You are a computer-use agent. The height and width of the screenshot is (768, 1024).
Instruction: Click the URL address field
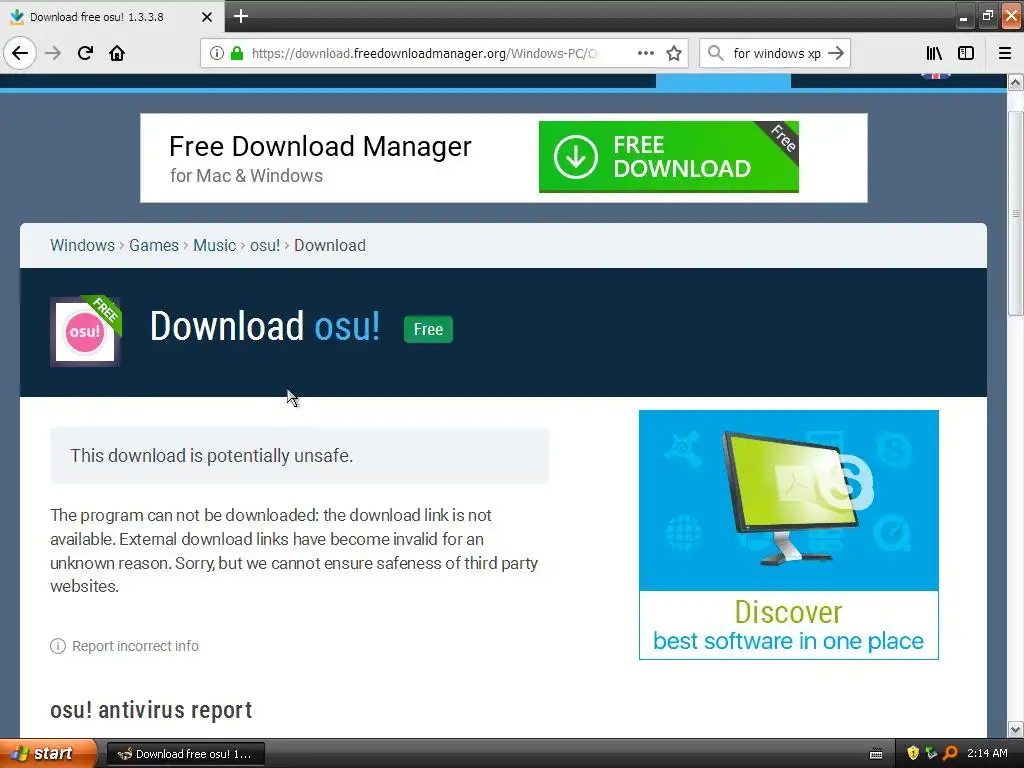click(442, 53)
